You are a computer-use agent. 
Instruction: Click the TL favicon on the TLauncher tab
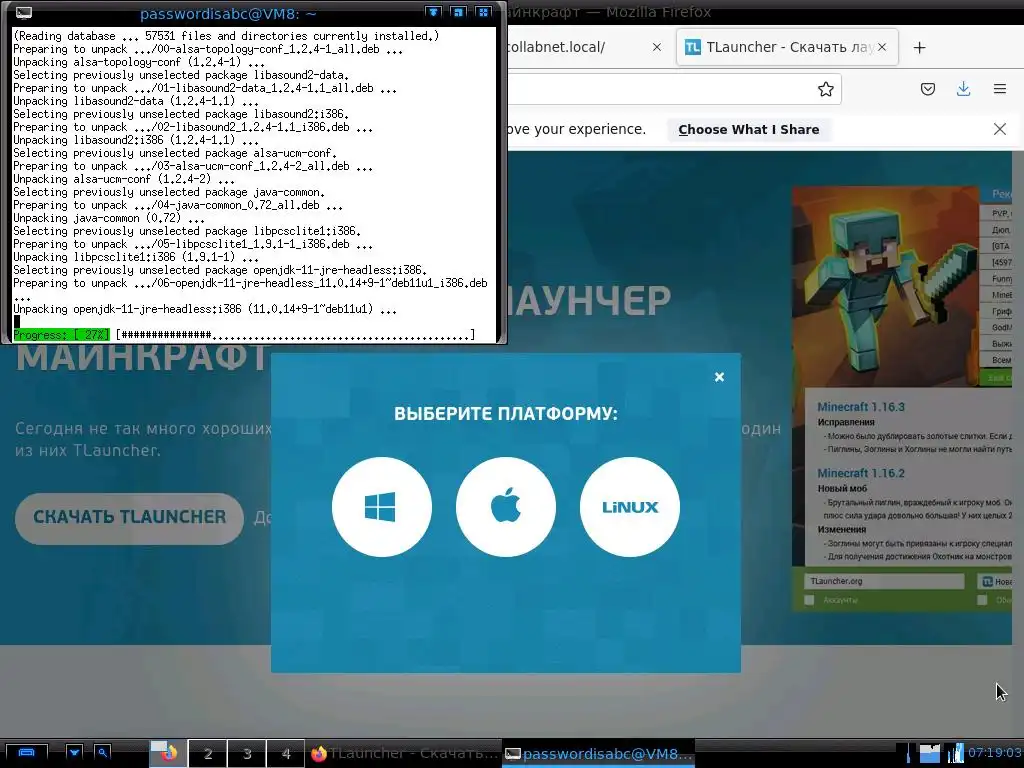pyautogui.click(x=693, y=47)
